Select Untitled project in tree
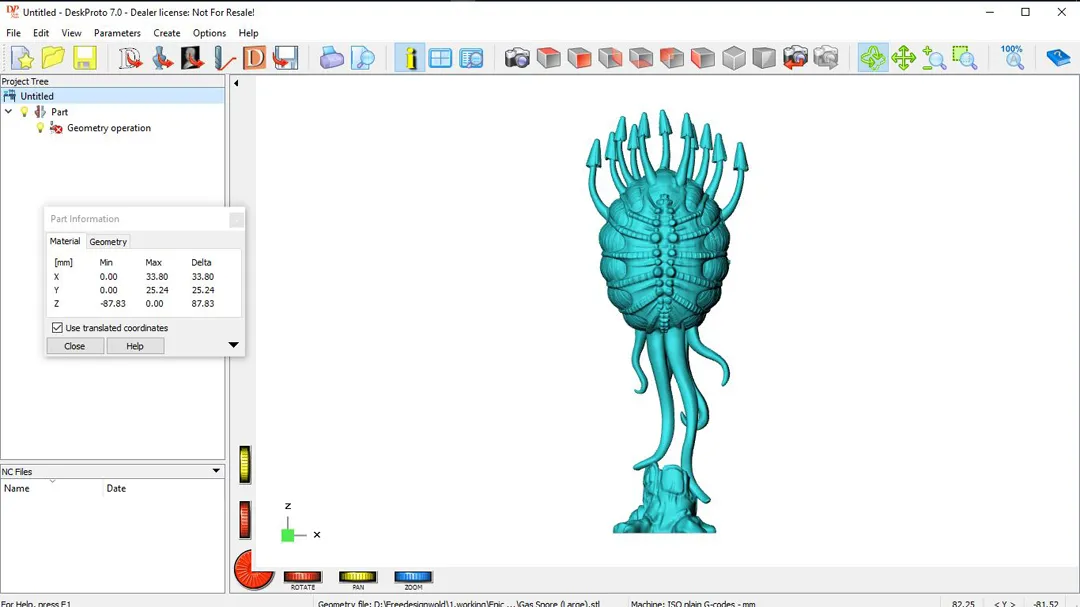Image resolution: width=1080 pixels, height=607 pixels. coord(37,96)
